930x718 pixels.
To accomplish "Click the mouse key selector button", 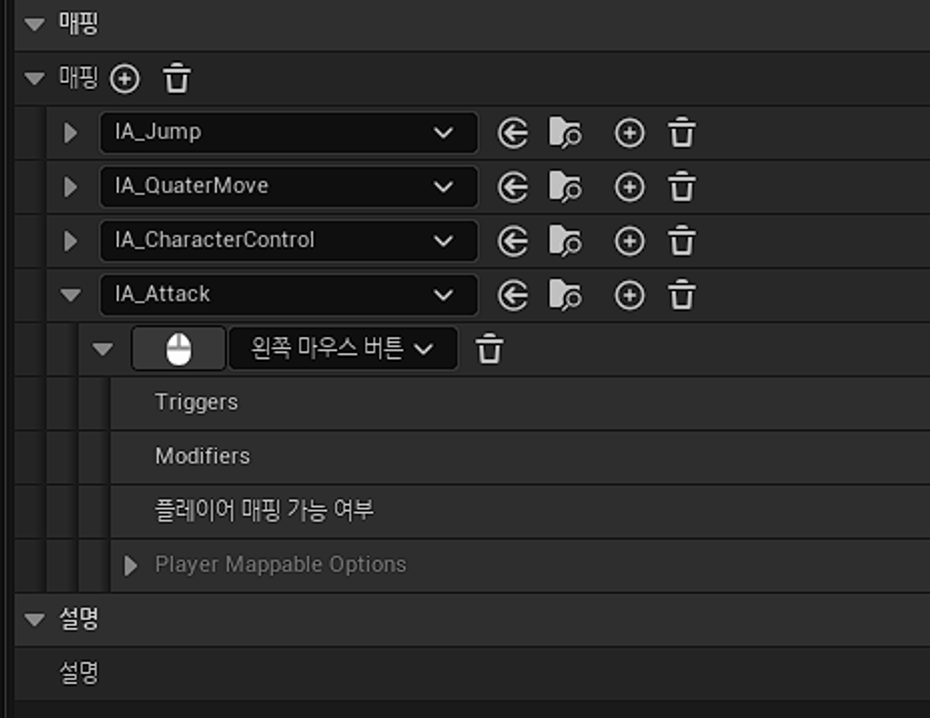I will [x=179, y=349].
